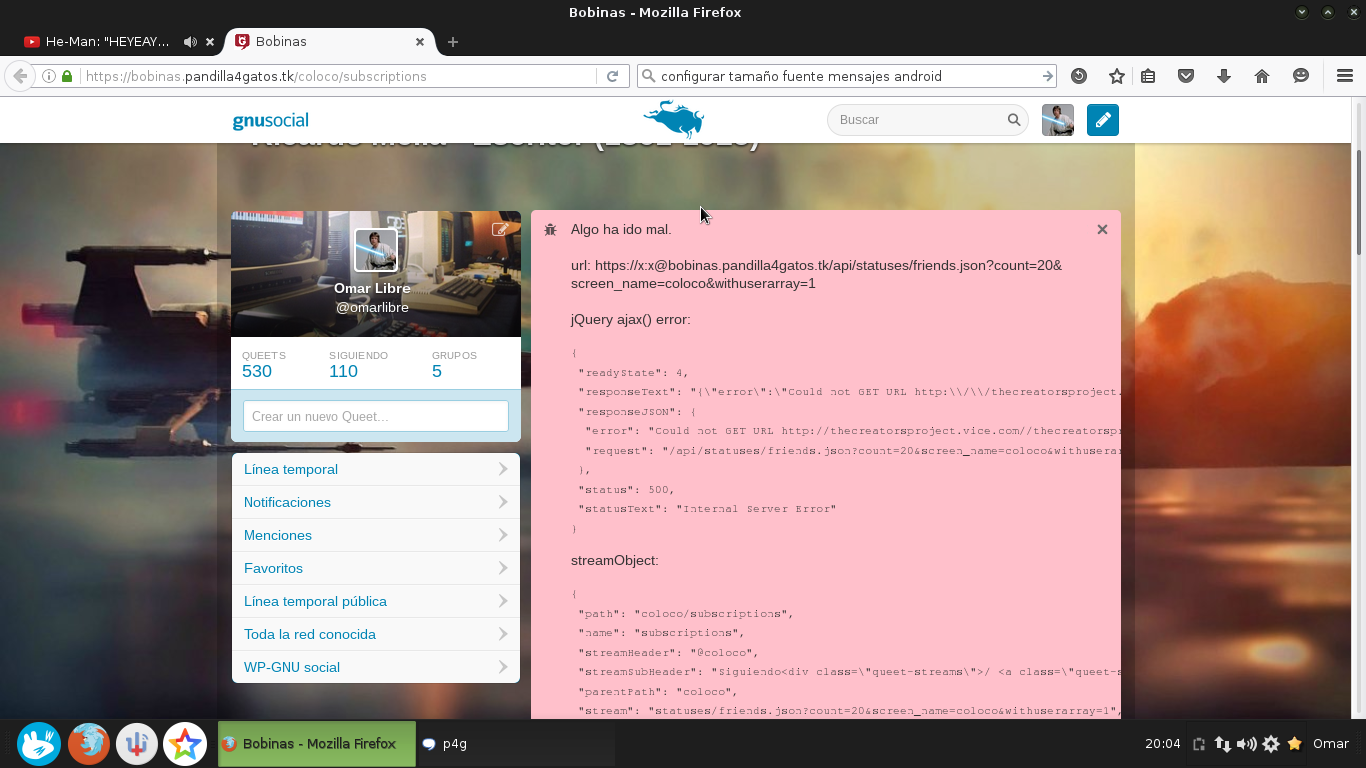Open Toda la red conocida

coord(376,634)
